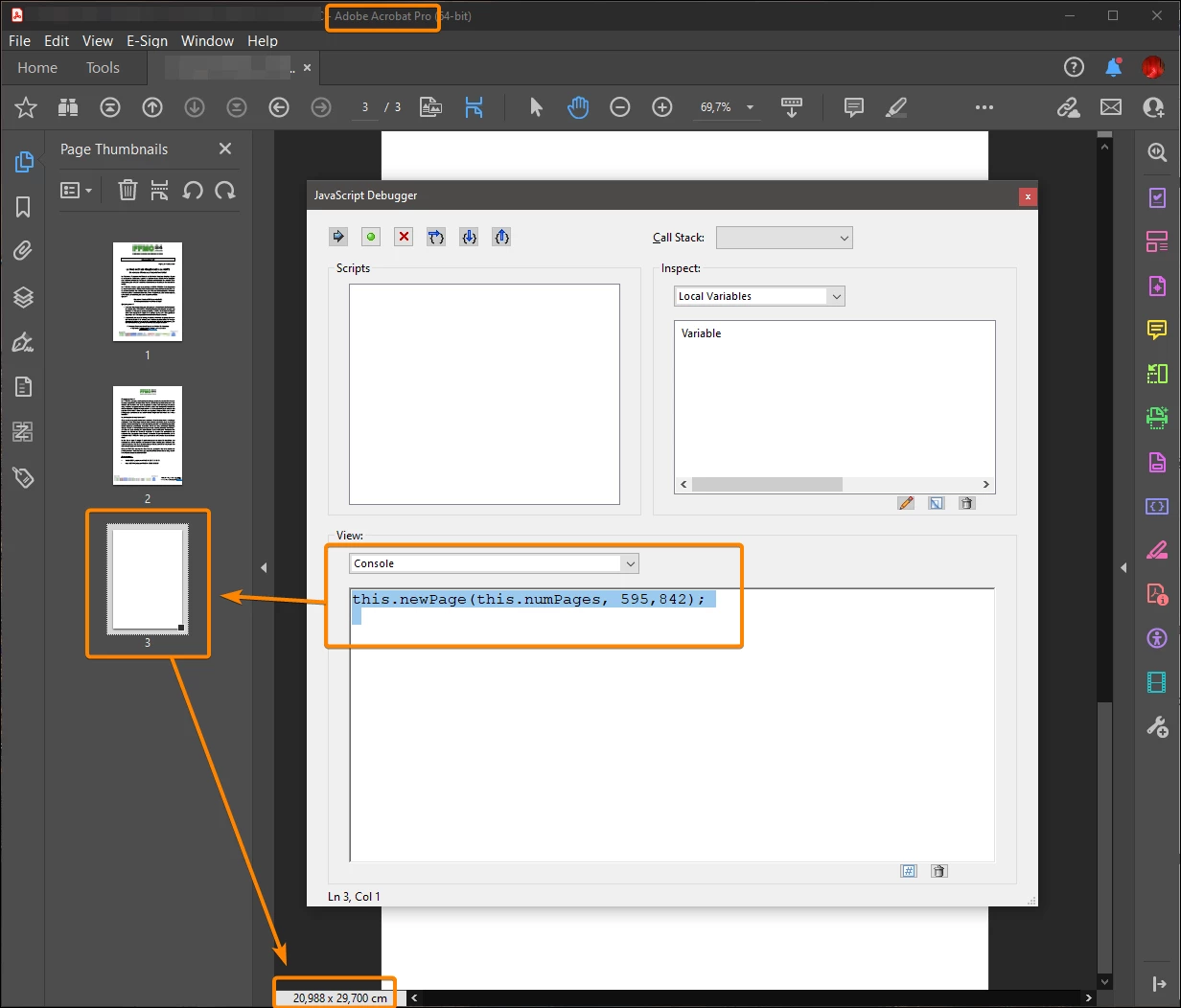Click the page size readout 20,988 x 29,700 cm
1181x1008 pixels.
[340, 997]
